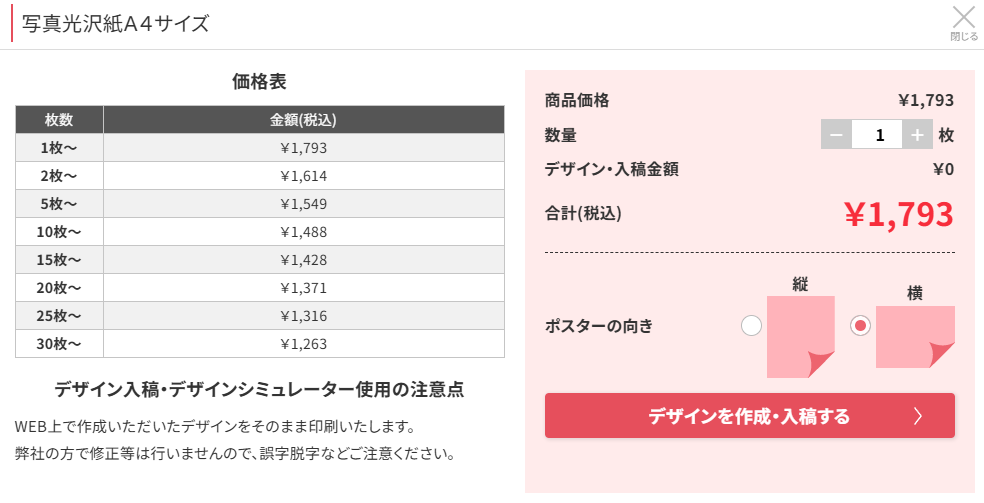Click the 2枚〜 row priced ¥1,614
Image resolution: width=984 pixels, height=503 pixels.
(260, 176)
